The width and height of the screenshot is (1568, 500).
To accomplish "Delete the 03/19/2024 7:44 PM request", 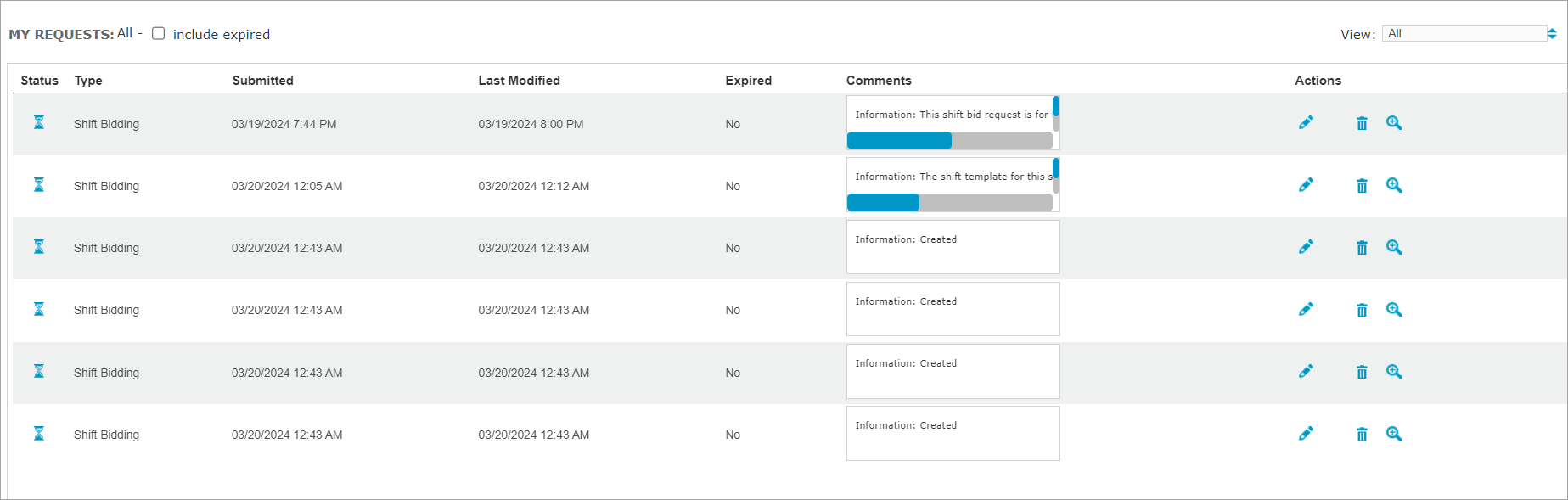I will (1362, 124).
